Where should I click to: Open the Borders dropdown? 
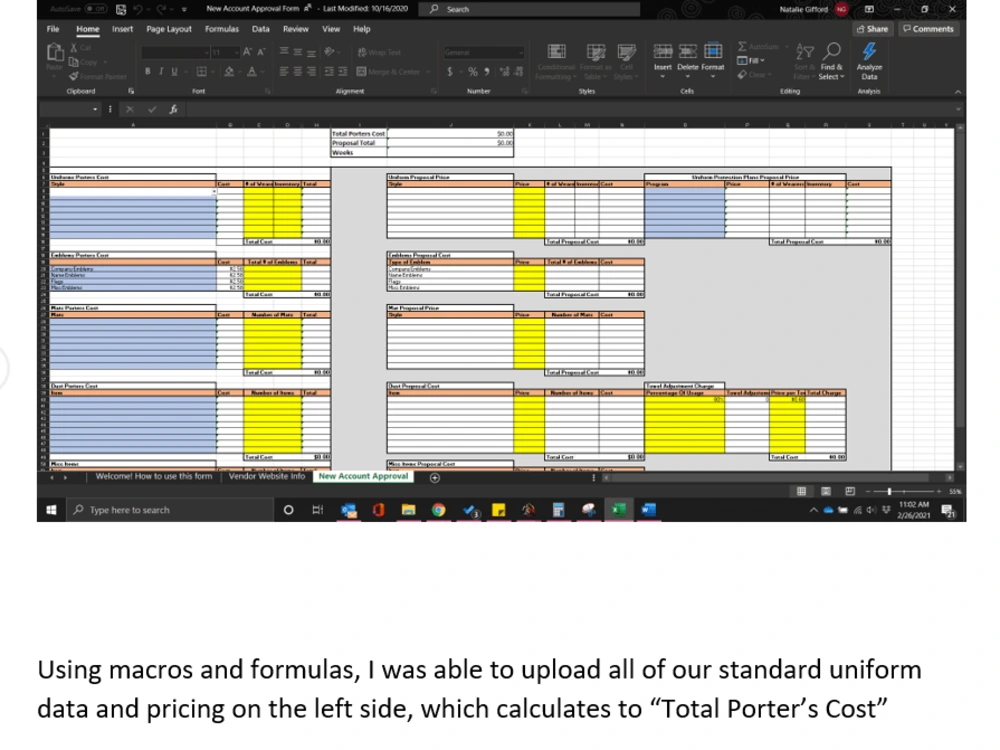[210, 71]
